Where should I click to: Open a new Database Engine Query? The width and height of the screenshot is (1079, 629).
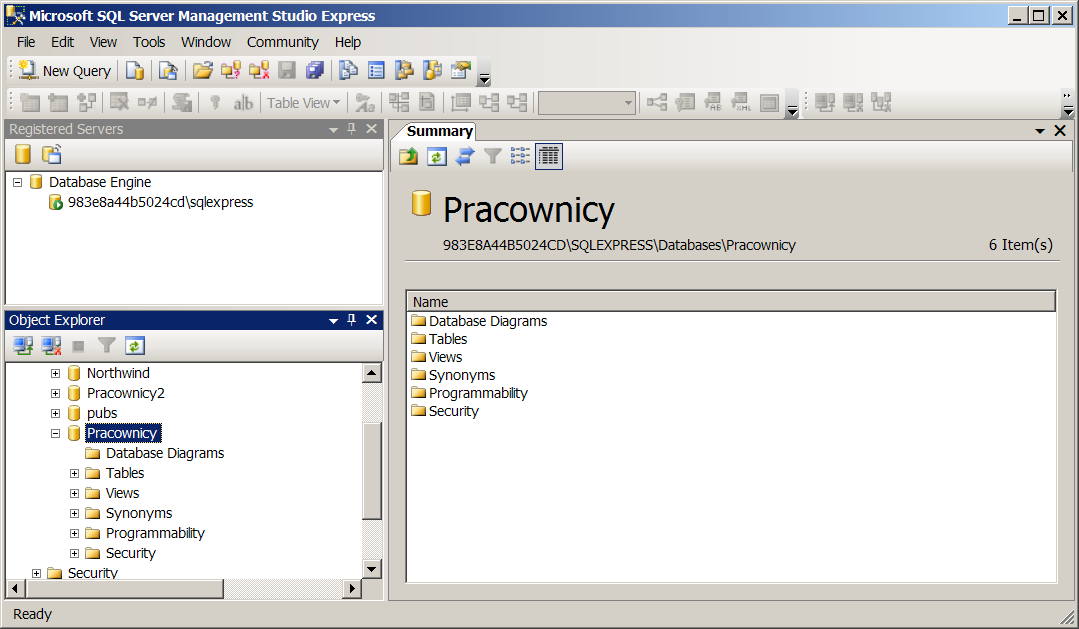click(x=135, y=70)
